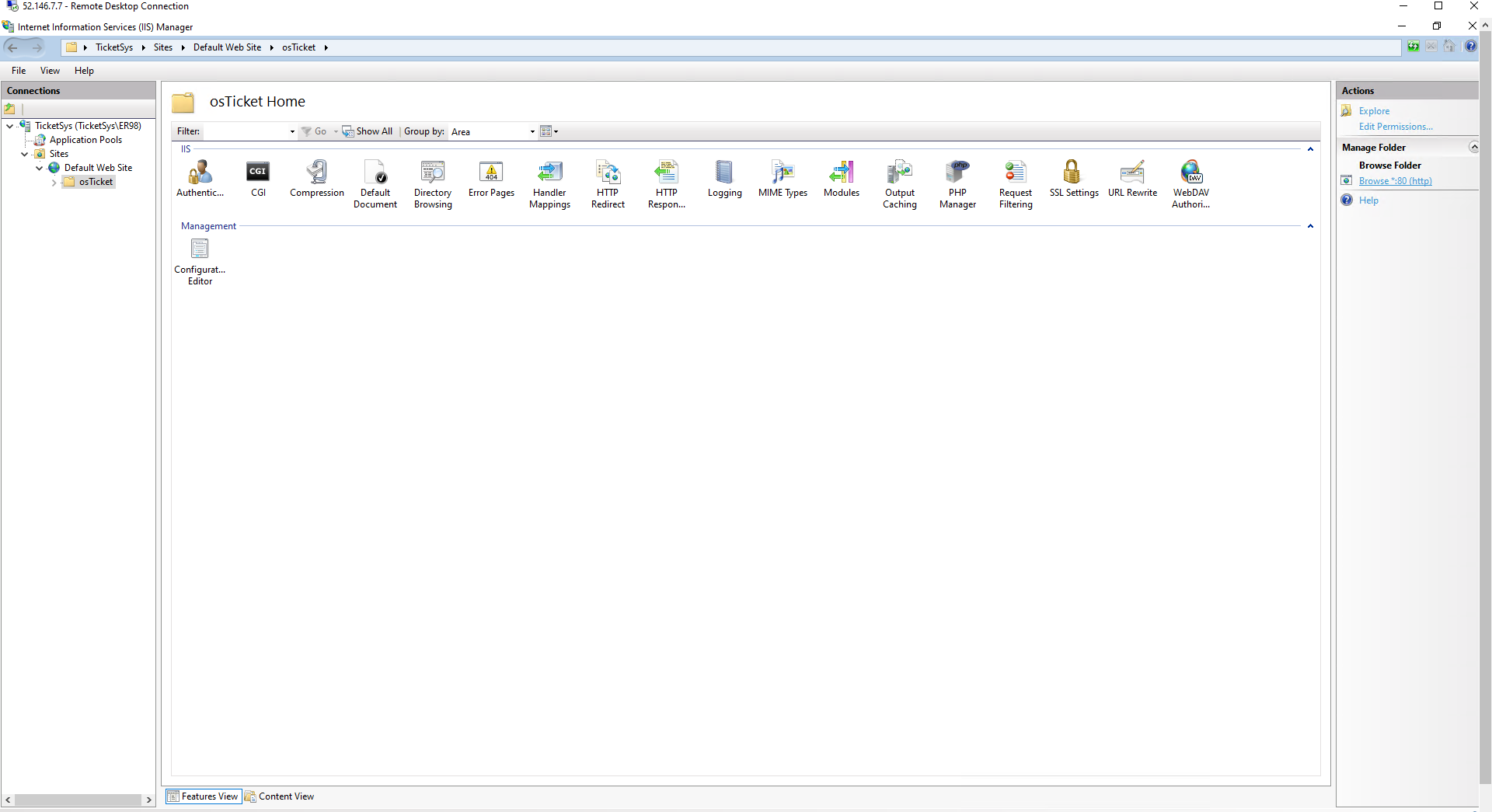This screenshot has width=1492, height=812.
Task: Click TicketSys in breadcrumb path
Action: pyautogui.click(x=114, y=47)
